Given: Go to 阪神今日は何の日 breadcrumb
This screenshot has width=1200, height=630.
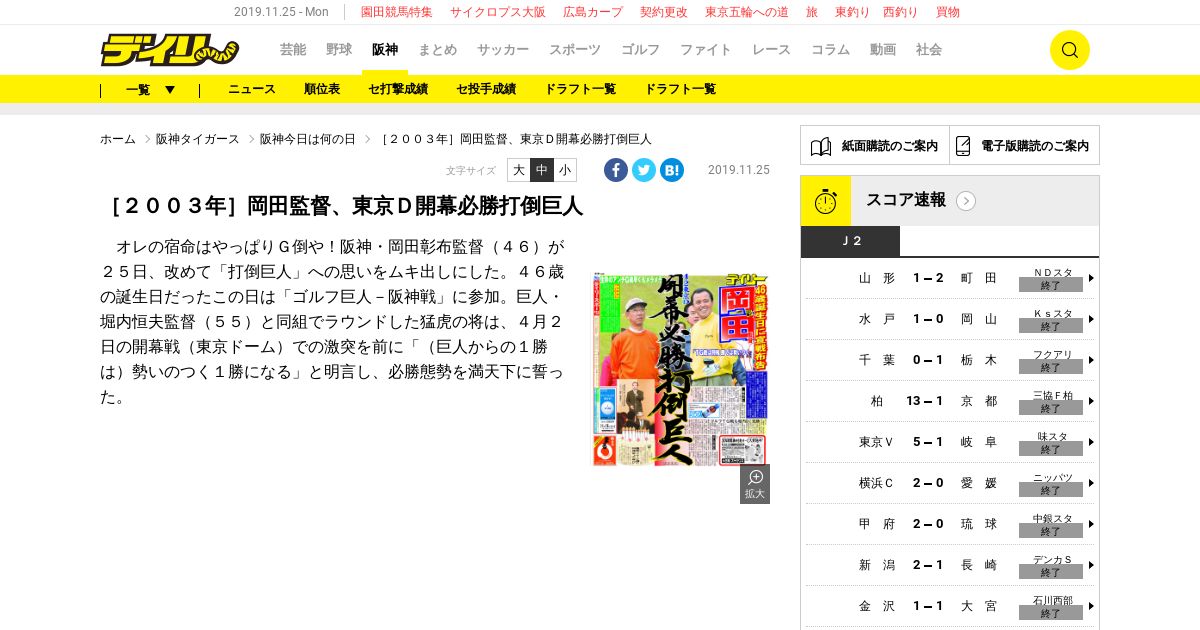Looking at the screenshot, I should (308, 139).
